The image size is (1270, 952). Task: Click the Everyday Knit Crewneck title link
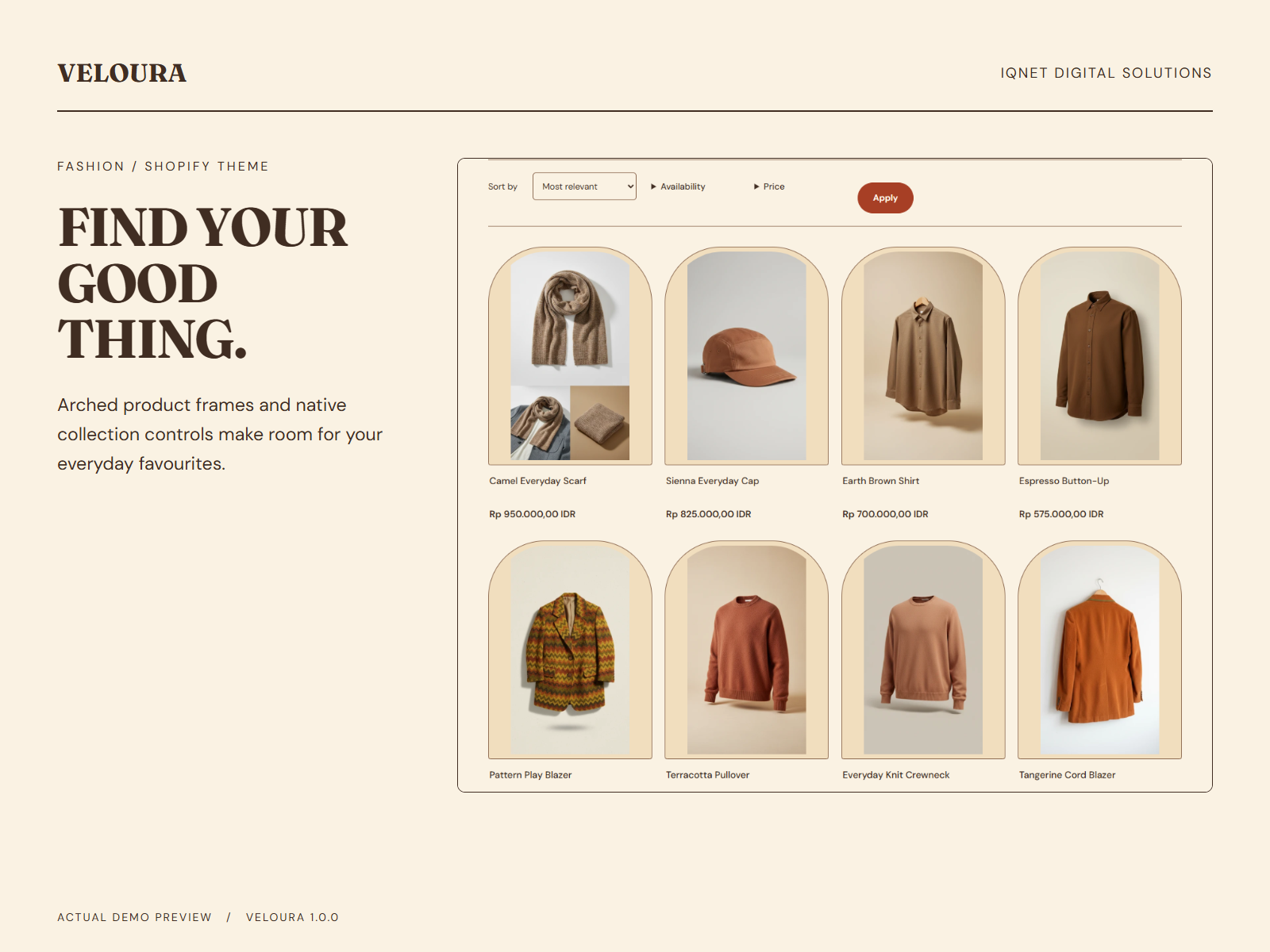895,775
